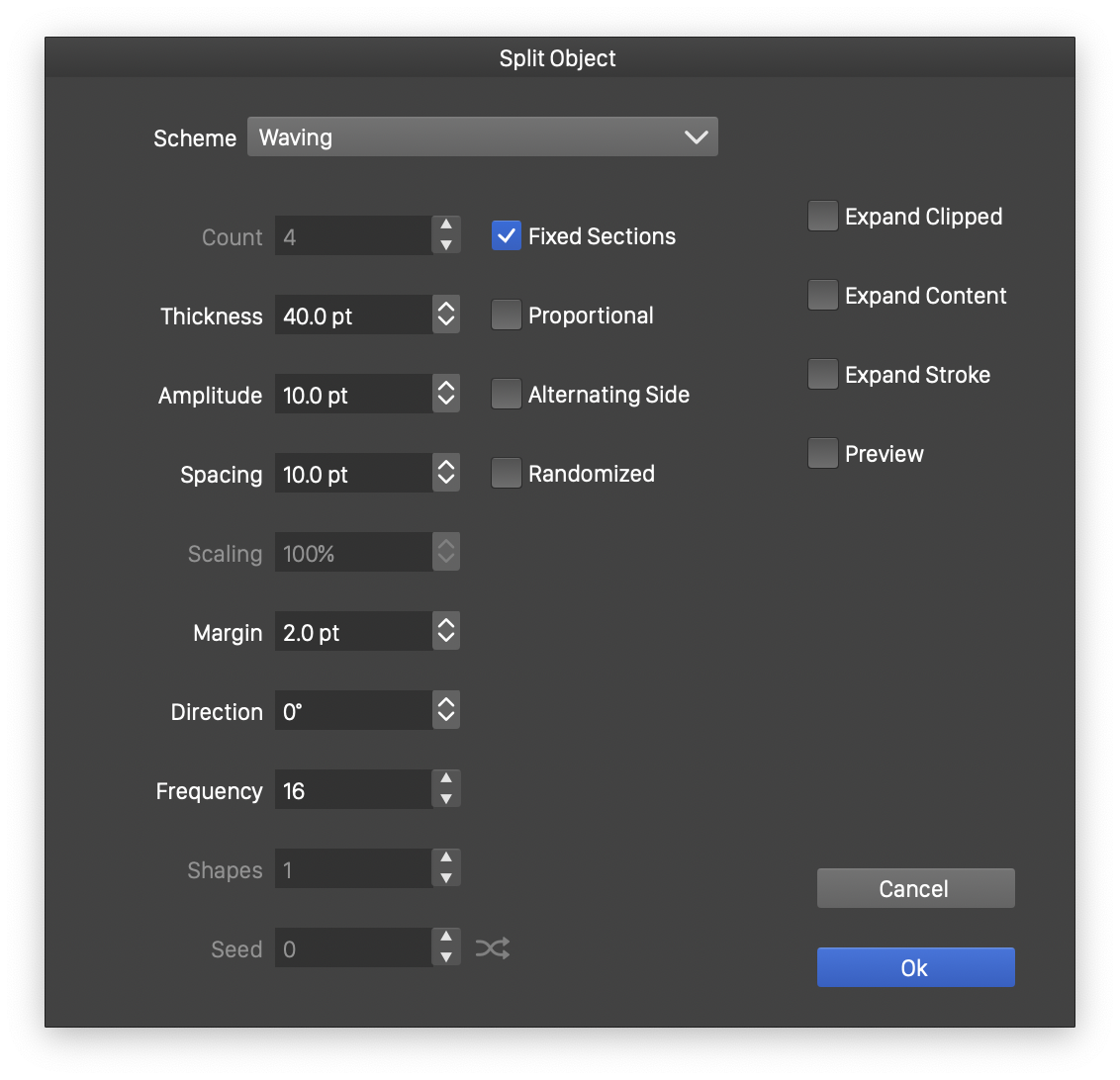The width and height of the screenshot is (1120, 1080).
Task: Click the Spacing value stepper
Action: click(x=446, y=474)
